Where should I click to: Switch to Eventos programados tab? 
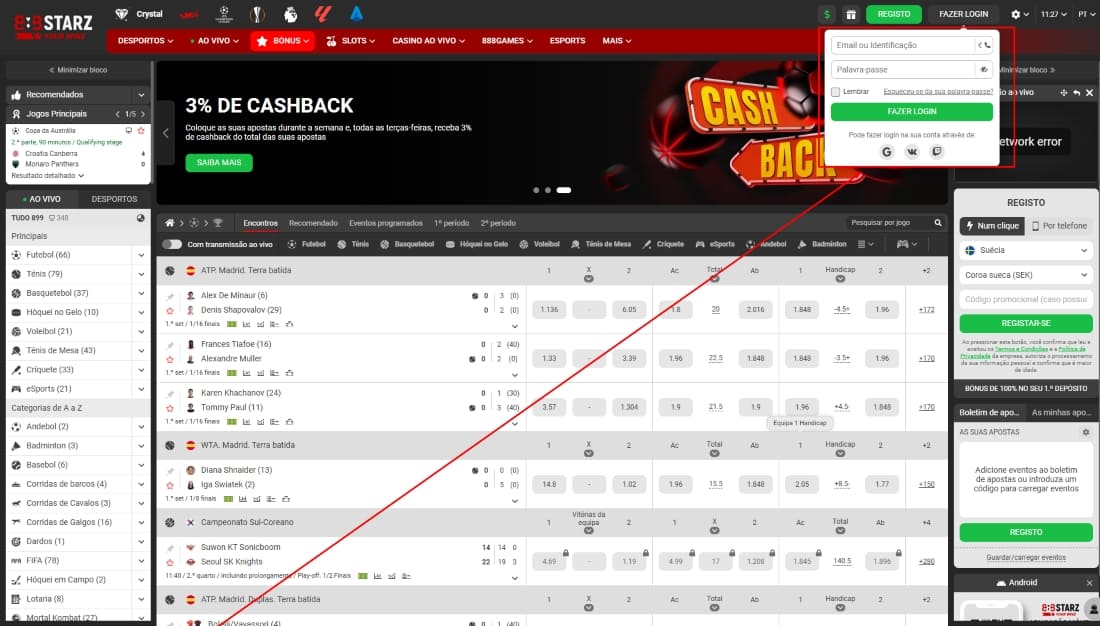click(386, 222)
